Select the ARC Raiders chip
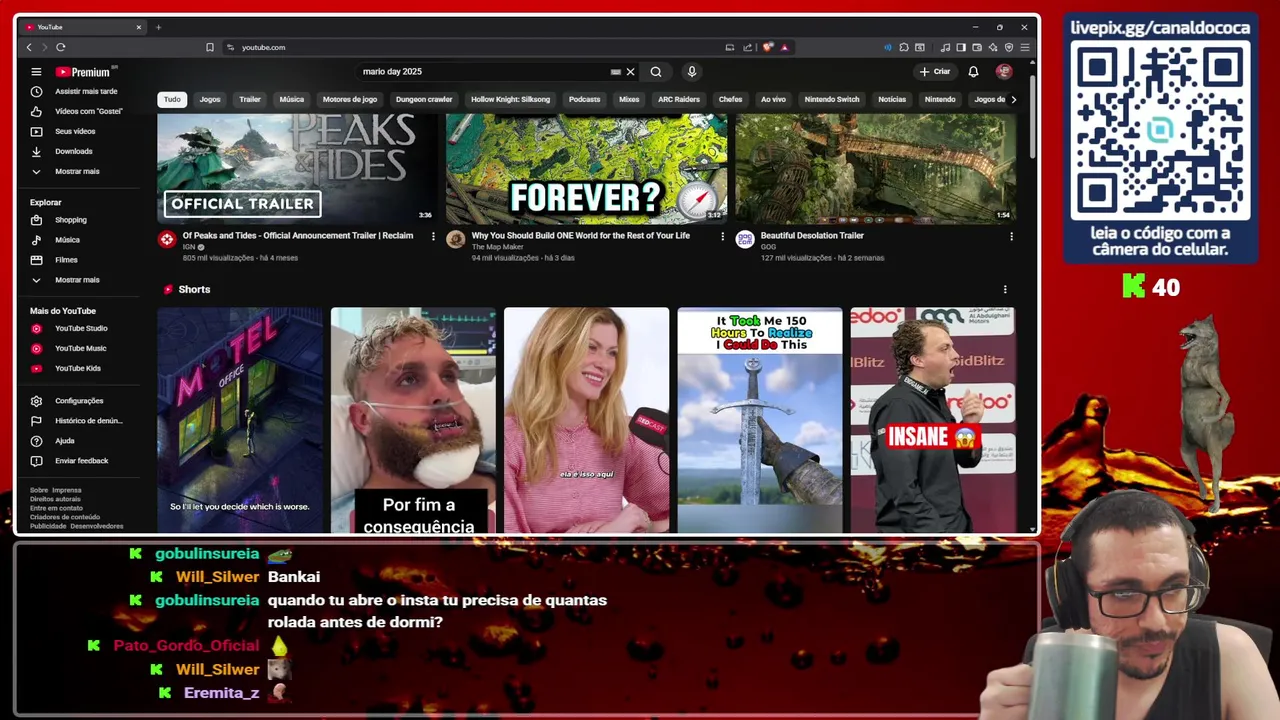The image size is (1280, 720). [679, 99]
